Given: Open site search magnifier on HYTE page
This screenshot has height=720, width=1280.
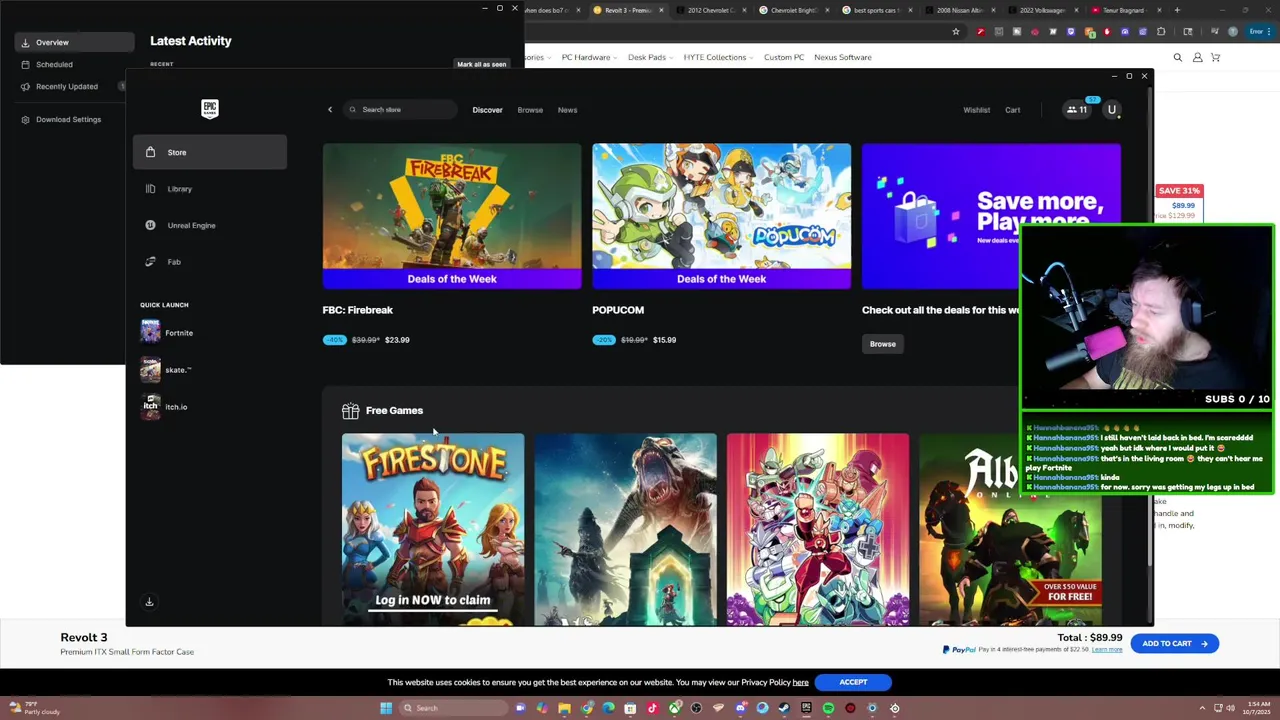Looking at the screenshot, I should coord(1178,57).
